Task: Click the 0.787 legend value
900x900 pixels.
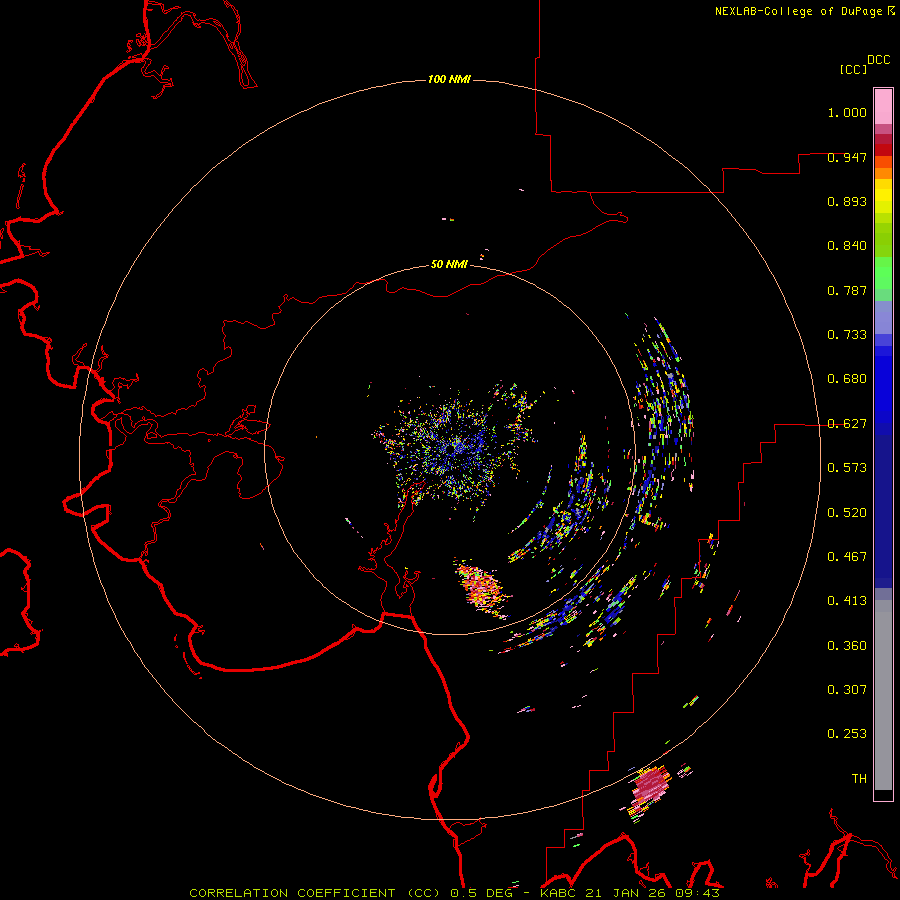Action: (x=847, y=290)
